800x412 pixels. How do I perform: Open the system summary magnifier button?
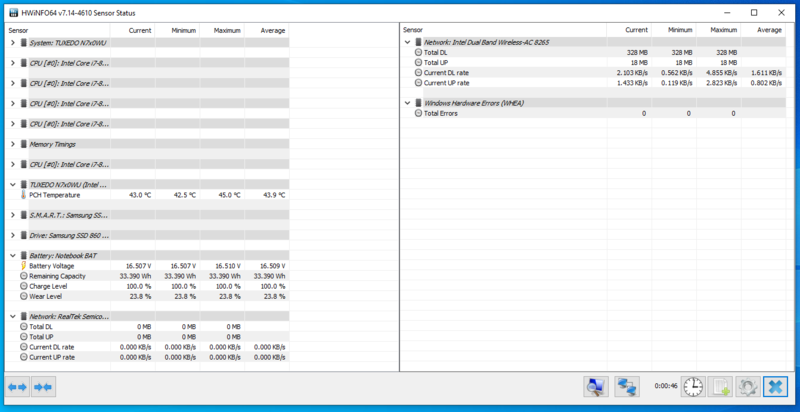click(x=595, y=387)
